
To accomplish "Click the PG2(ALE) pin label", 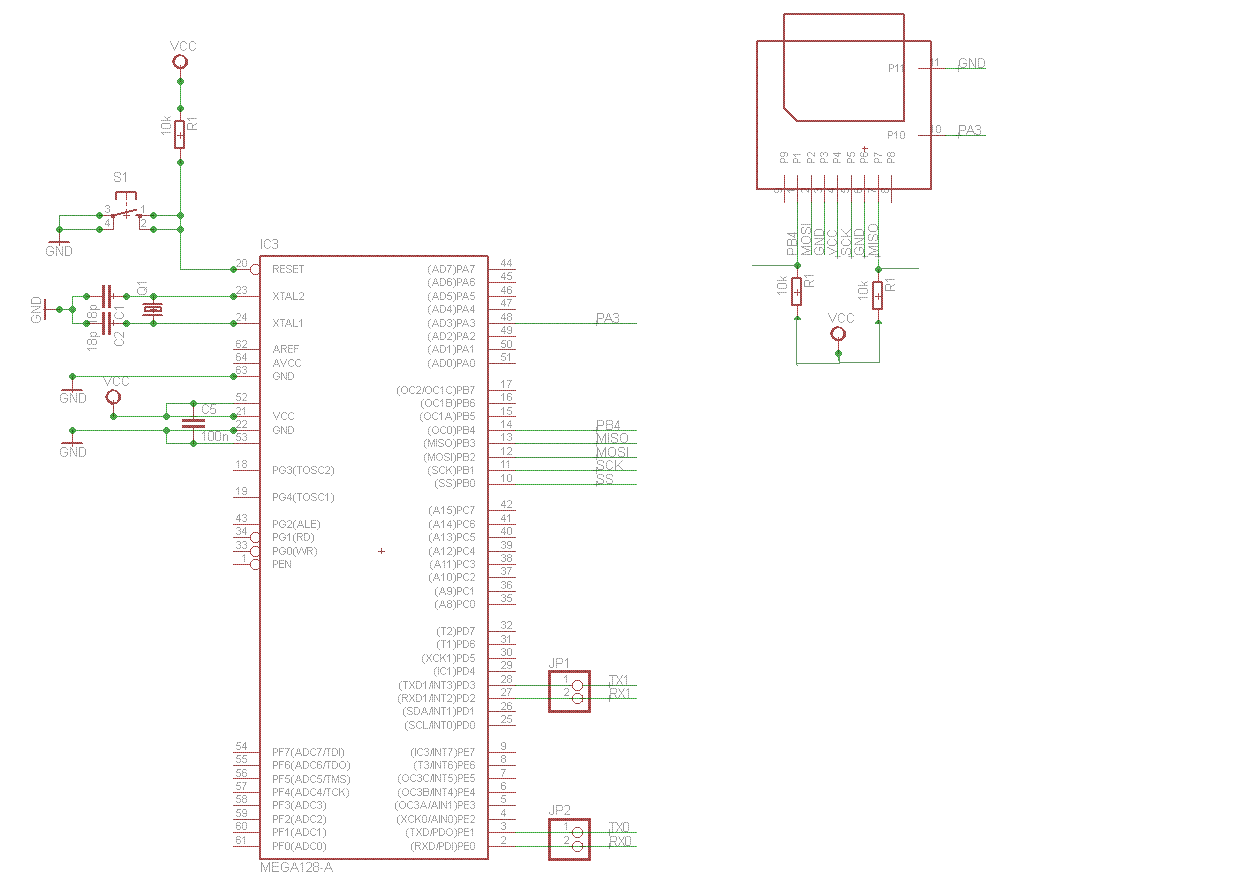I will pos(296,524).
